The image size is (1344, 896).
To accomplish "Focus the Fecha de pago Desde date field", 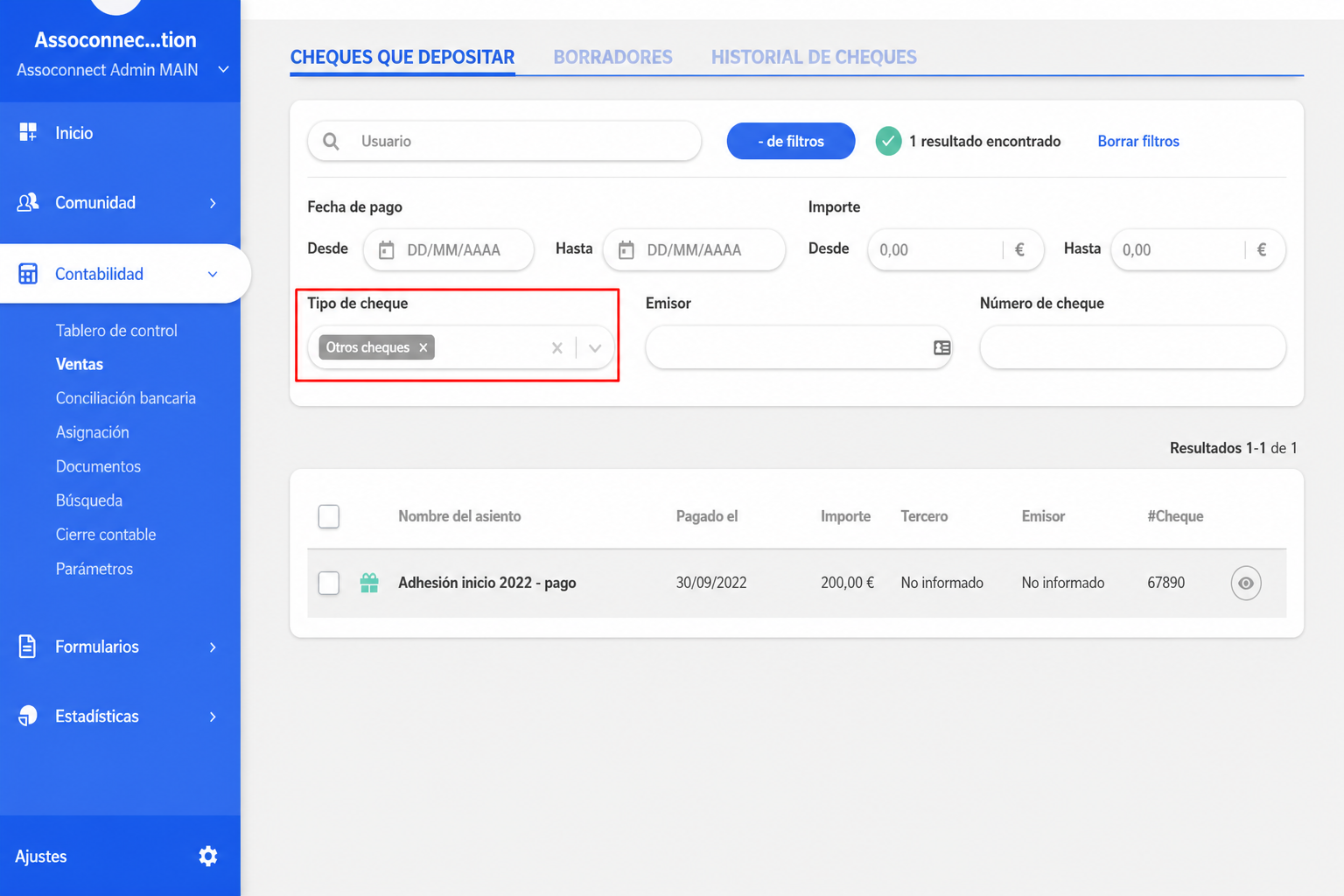I will click(x=449, y=249).
